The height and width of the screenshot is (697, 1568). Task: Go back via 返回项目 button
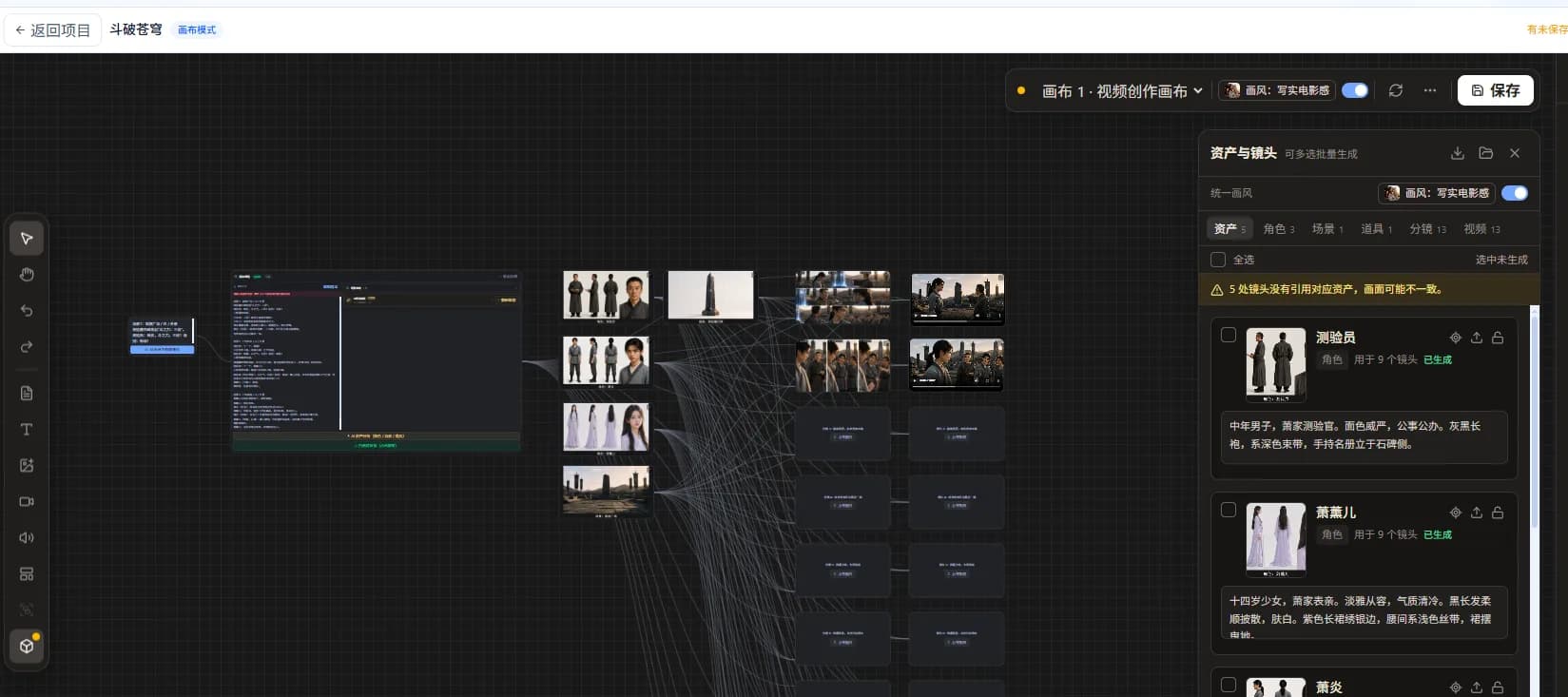53,30
